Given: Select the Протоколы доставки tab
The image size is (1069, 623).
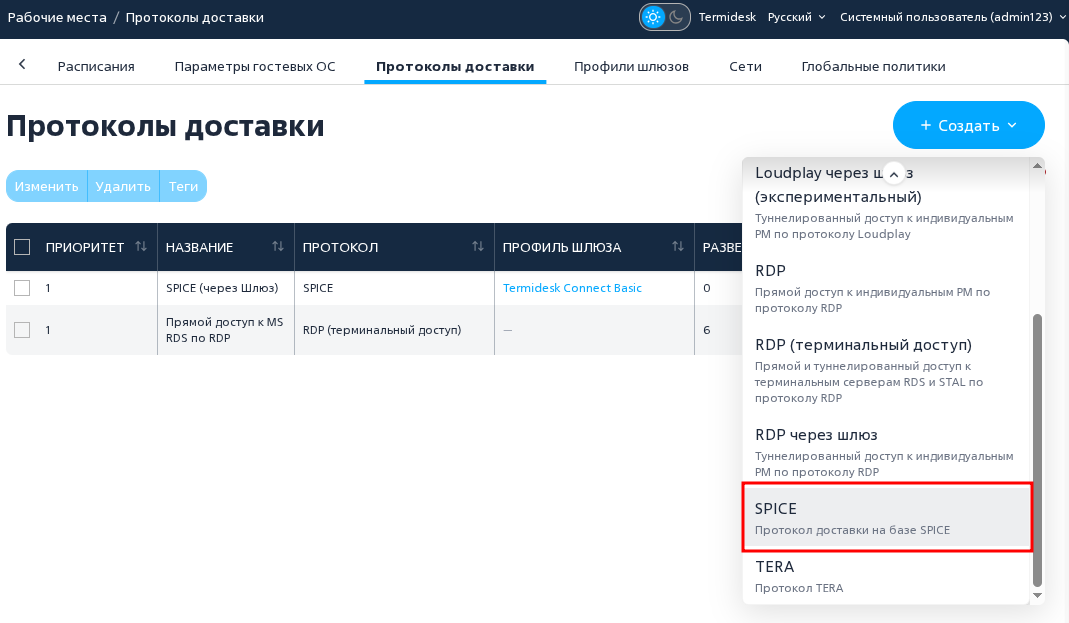Looking at the screenshot, I should [x=455, y=66].
